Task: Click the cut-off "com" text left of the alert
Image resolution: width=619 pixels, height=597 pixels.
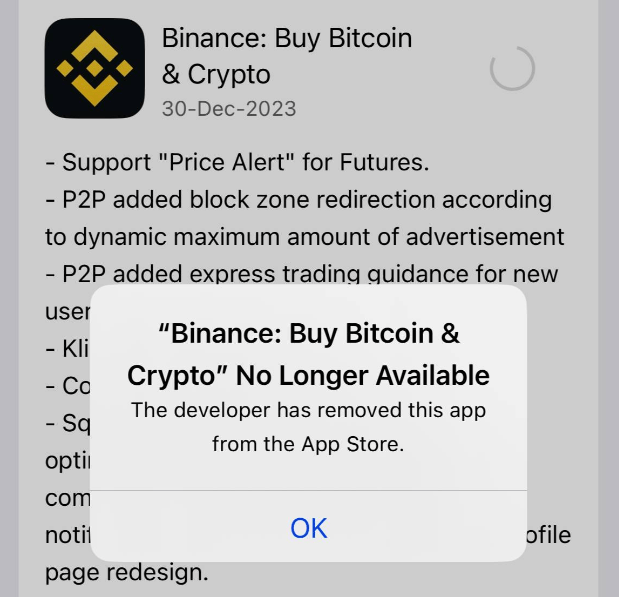Action: click(67, 498)
